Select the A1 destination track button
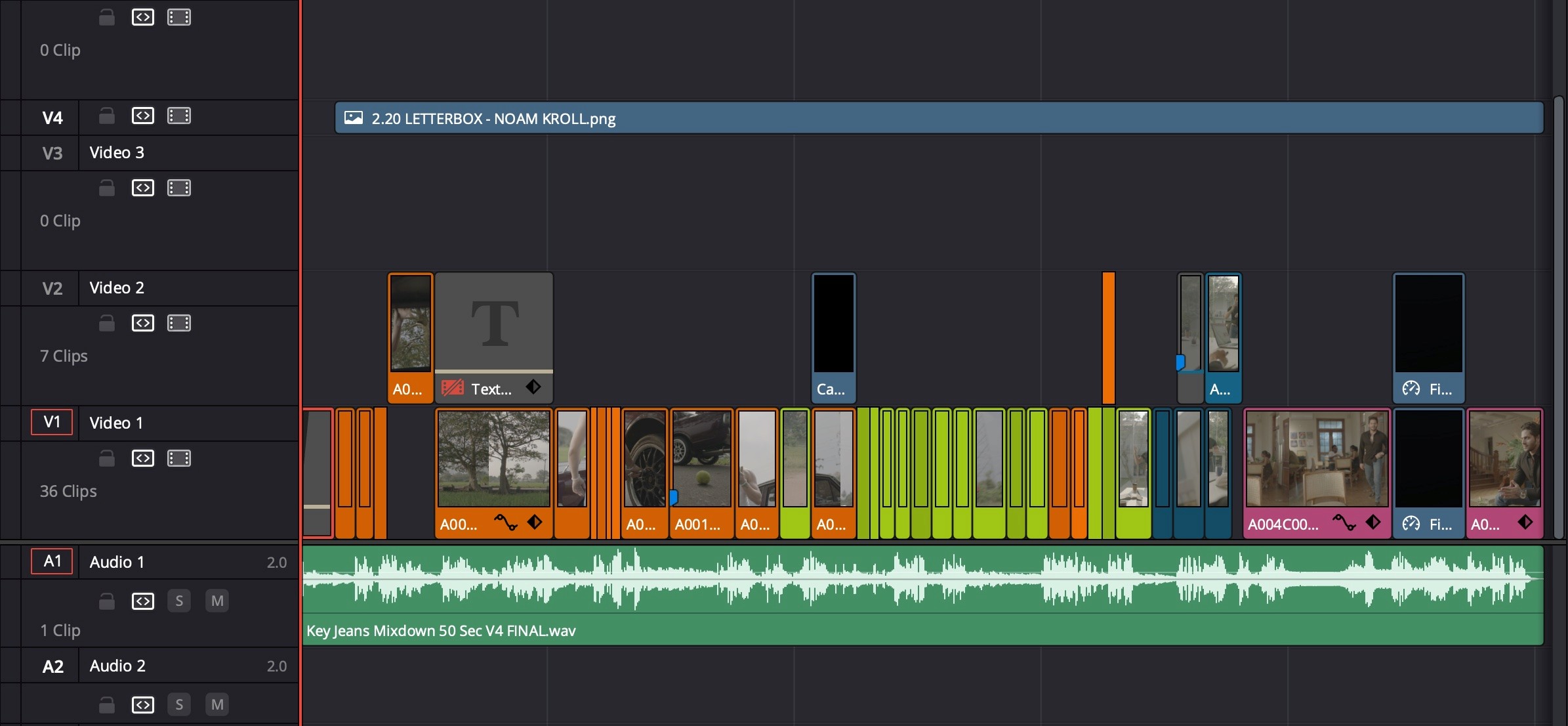1568x726 pixels. [x=52, y=561]
